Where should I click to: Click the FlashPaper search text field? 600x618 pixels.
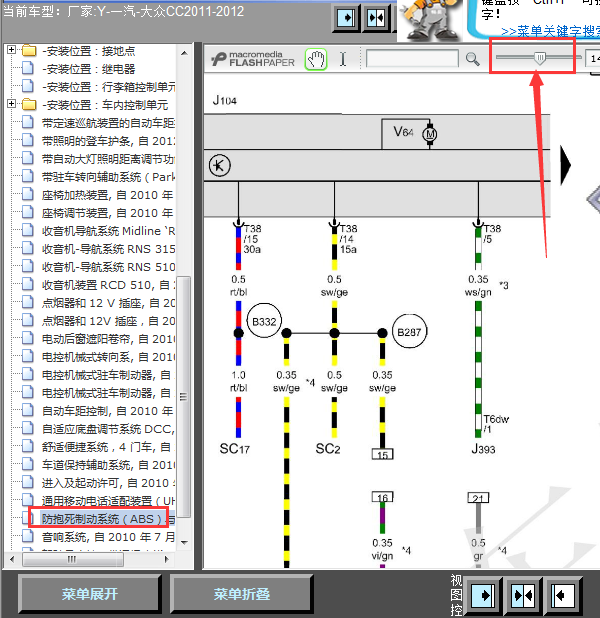(412, 59)
